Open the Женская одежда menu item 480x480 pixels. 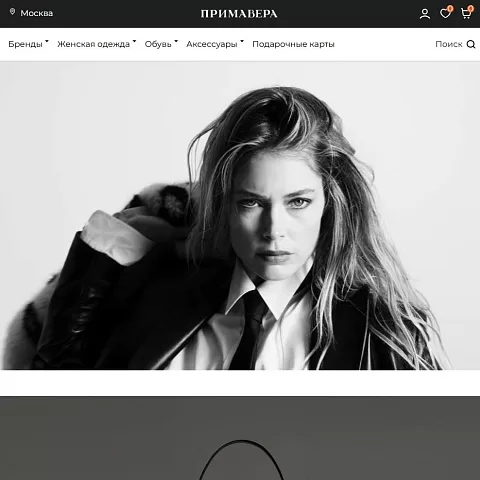coord(93,44)
